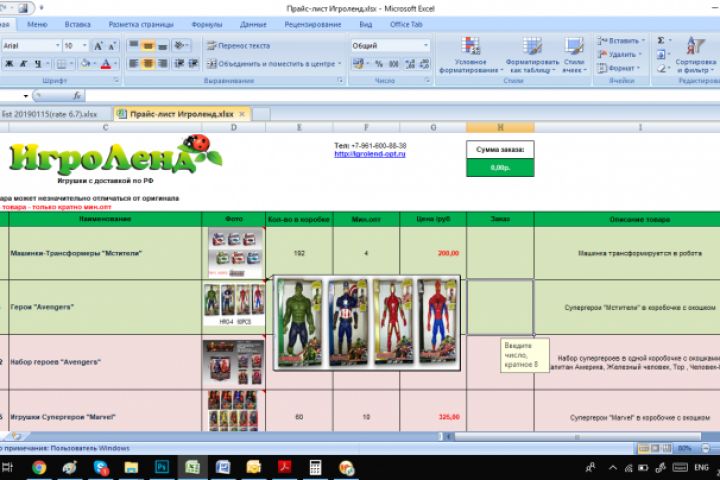Open the font size 10 dropdown
Screen dimensions: 720x480
84,45
